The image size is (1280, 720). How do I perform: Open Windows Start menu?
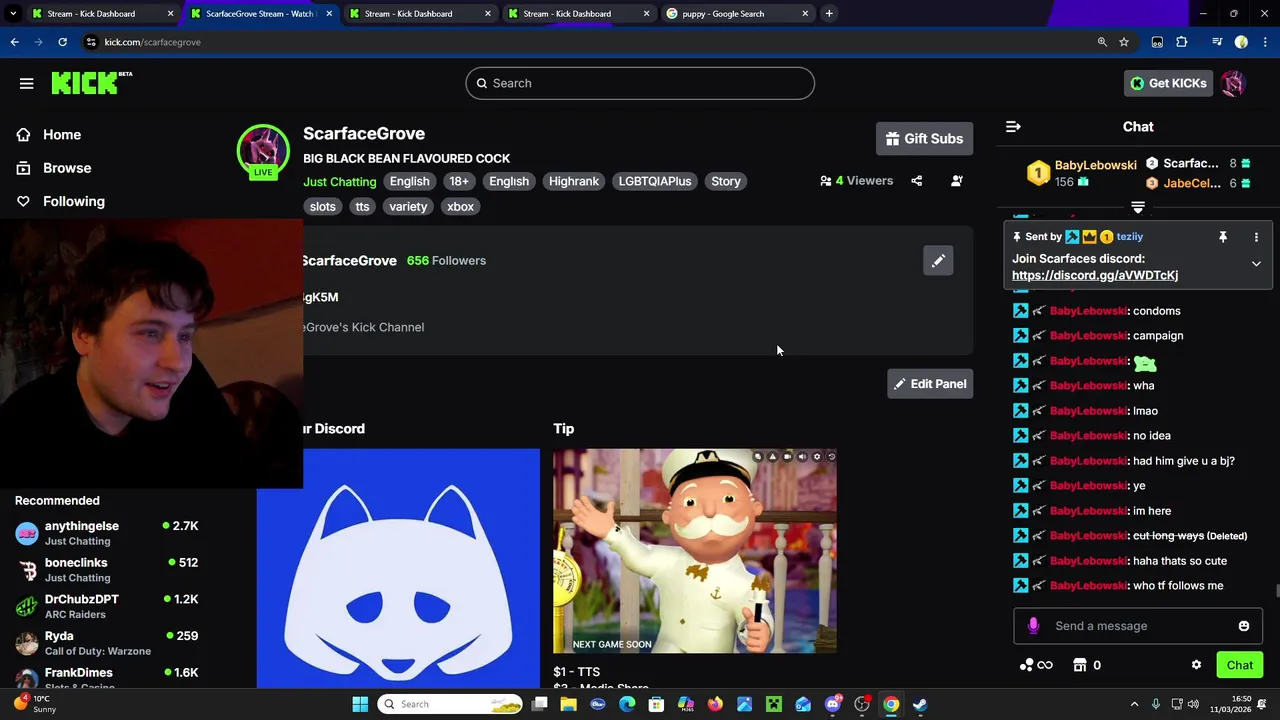pos(360,704)
